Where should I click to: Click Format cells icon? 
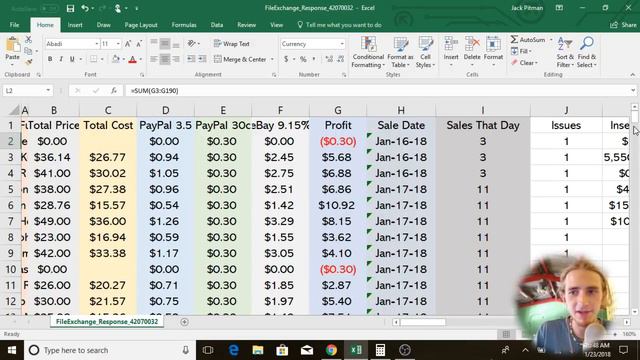coord(493,44)
